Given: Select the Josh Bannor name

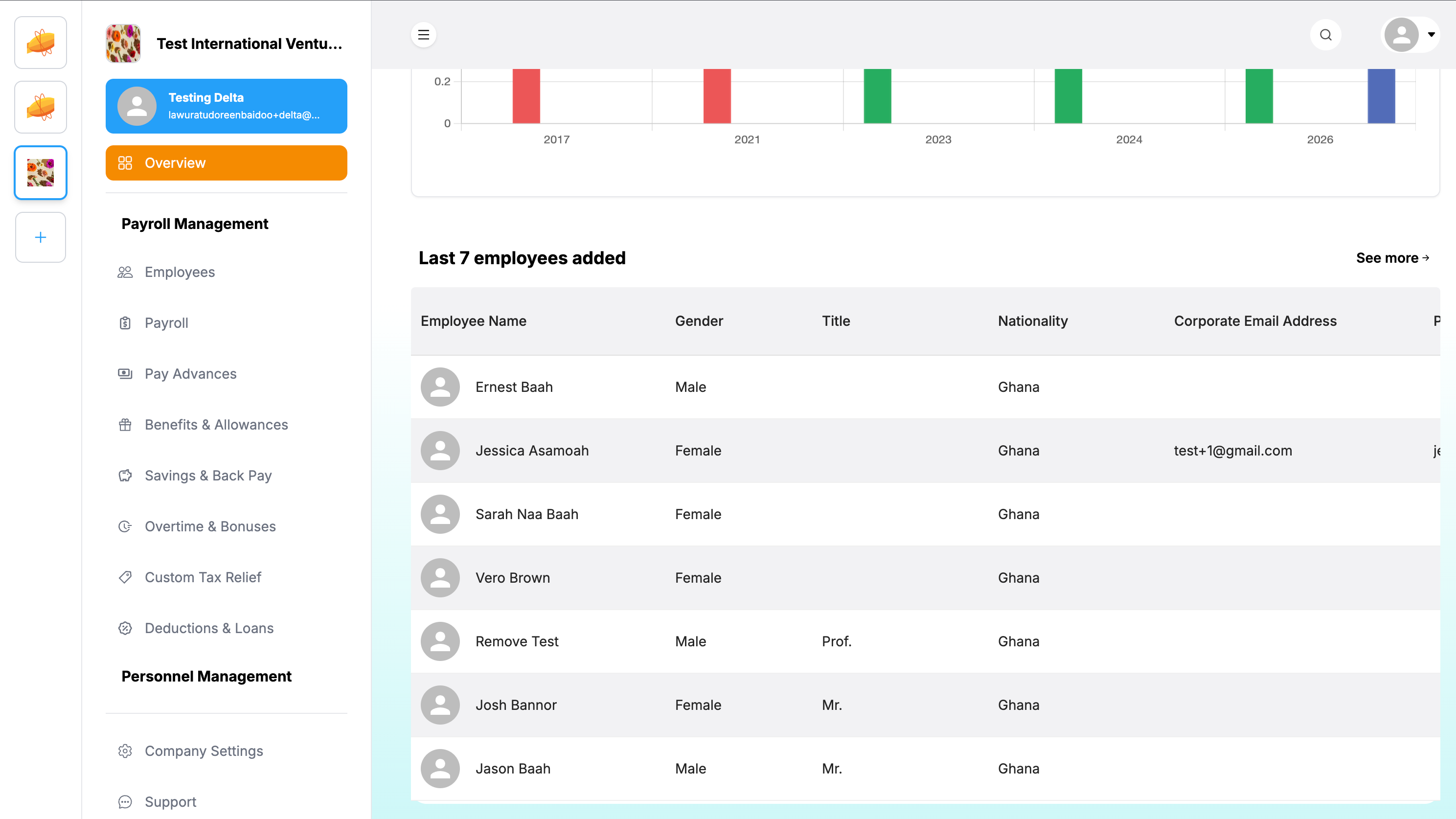Looking at the screenshot, I should point(516,705).
